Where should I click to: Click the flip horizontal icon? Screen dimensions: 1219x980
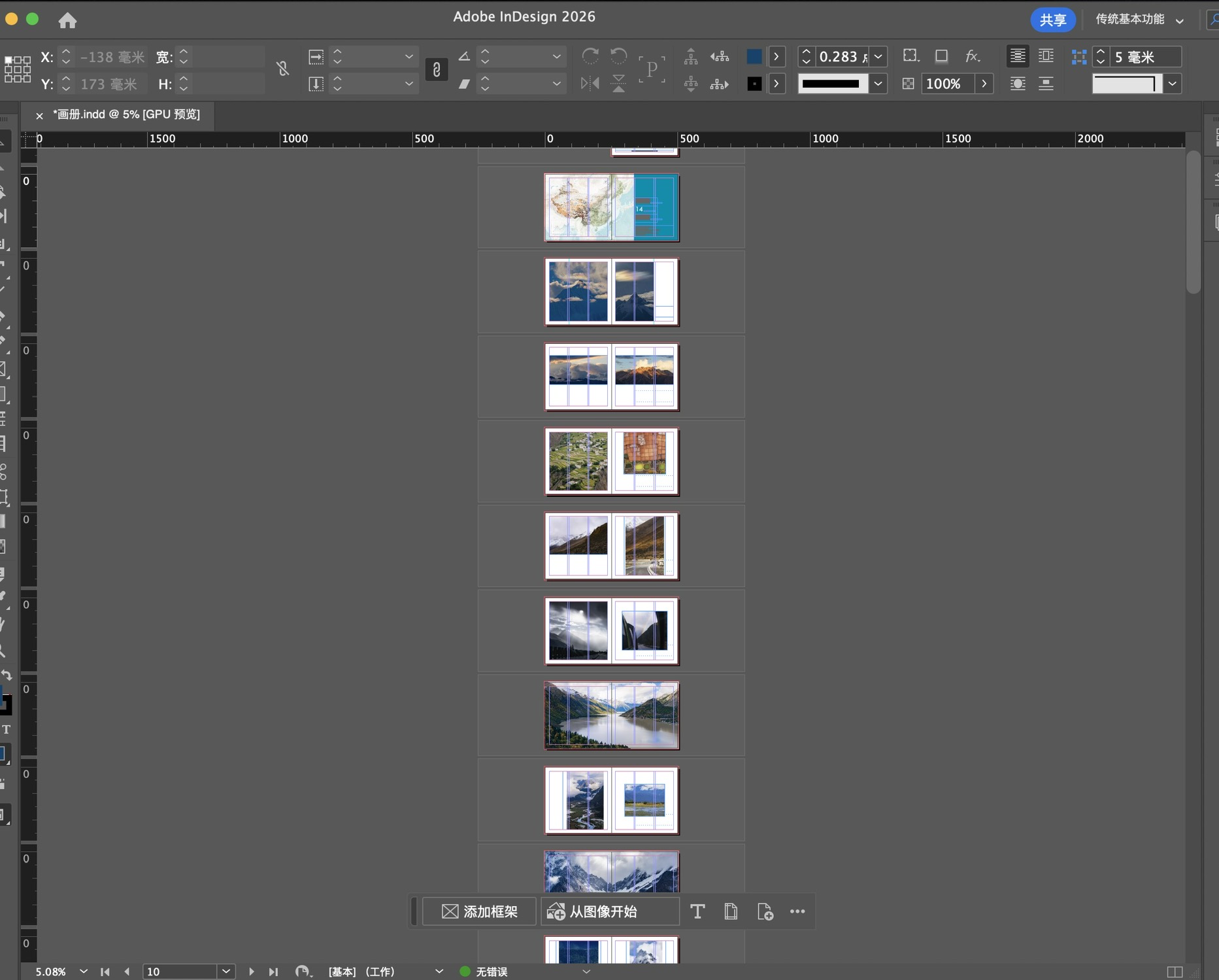590,84
